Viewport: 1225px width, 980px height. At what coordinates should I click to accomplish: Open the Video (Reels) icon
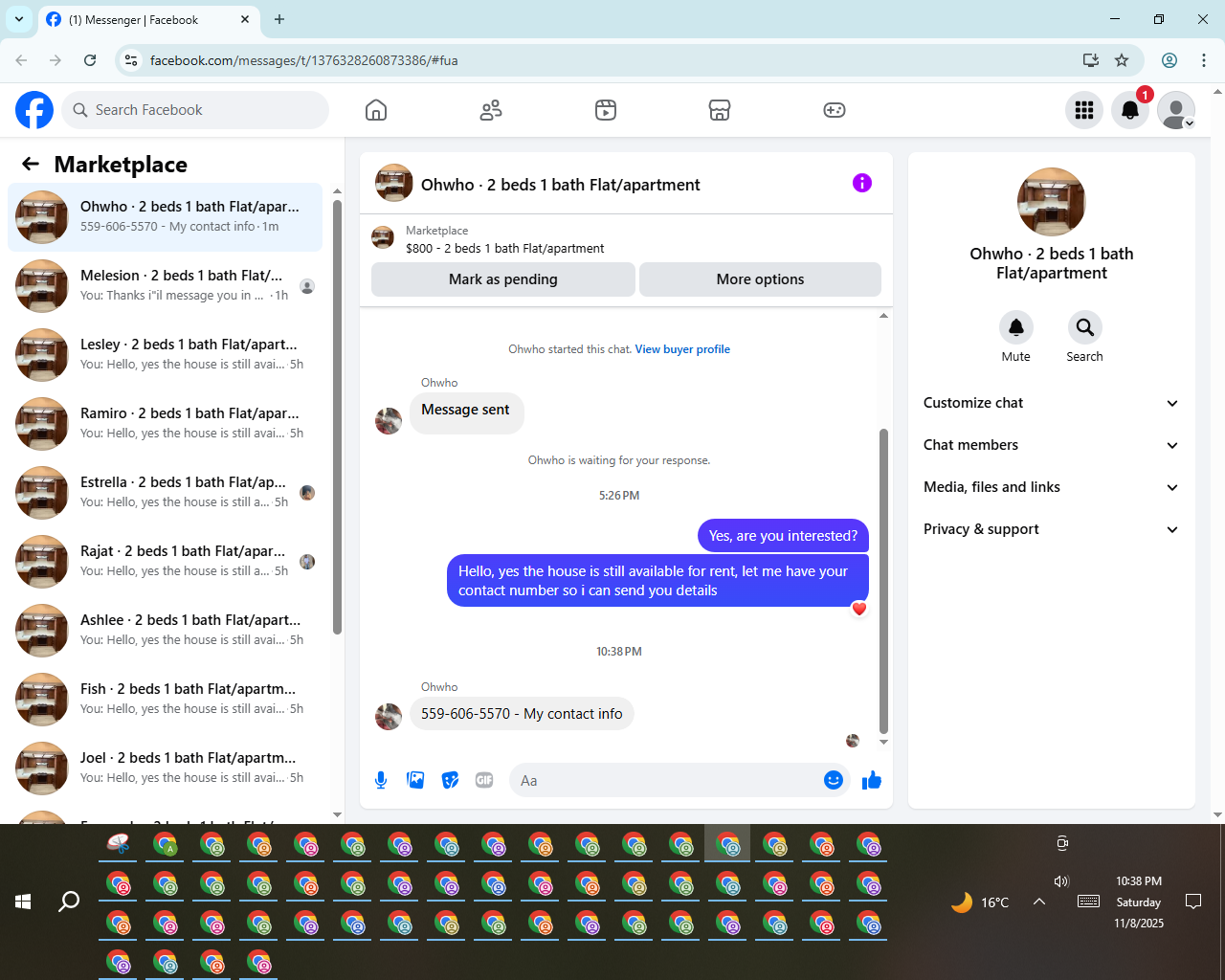[606, 110]
